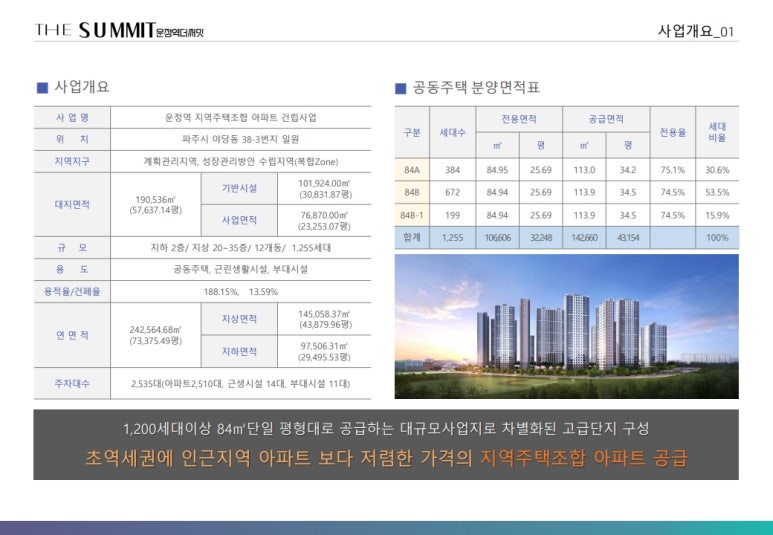
Task: Select the 84B-1 row label
Action: (x=412, y=215)
